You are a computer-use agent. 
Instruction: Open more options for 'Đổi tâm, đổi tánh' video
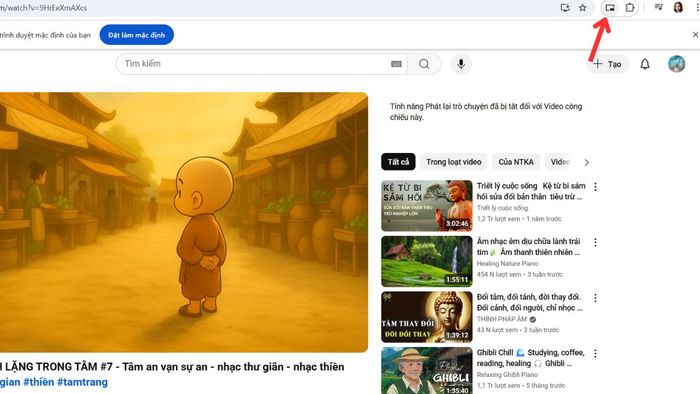[595, 298]
